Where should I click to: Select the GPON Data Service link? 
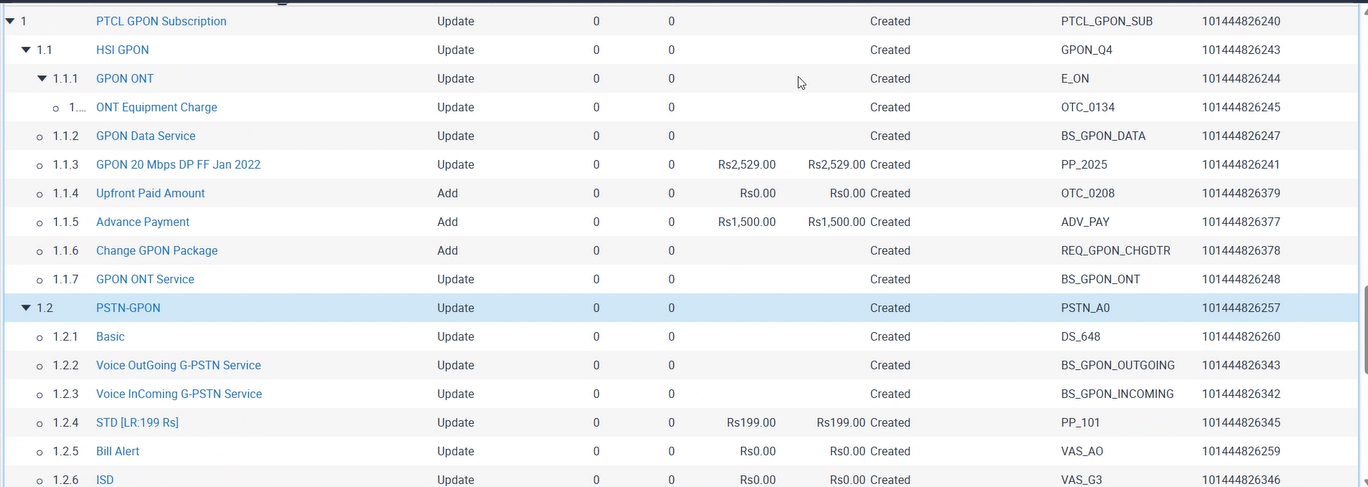(x=145, y=136)
